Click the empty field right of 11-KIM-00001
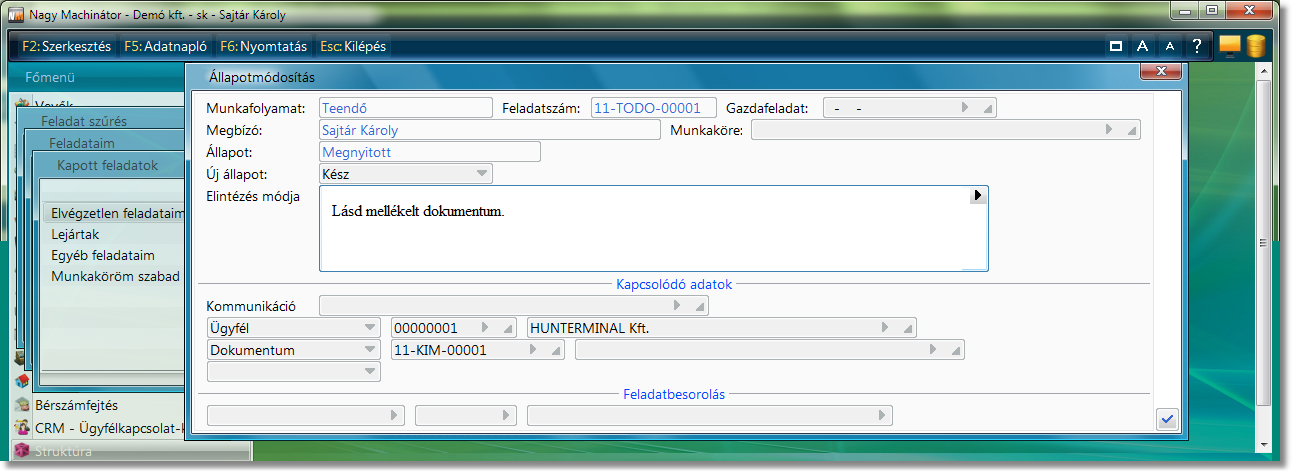Image resolution: width=1292 pixels, height=473 pixels. [771, 350]
